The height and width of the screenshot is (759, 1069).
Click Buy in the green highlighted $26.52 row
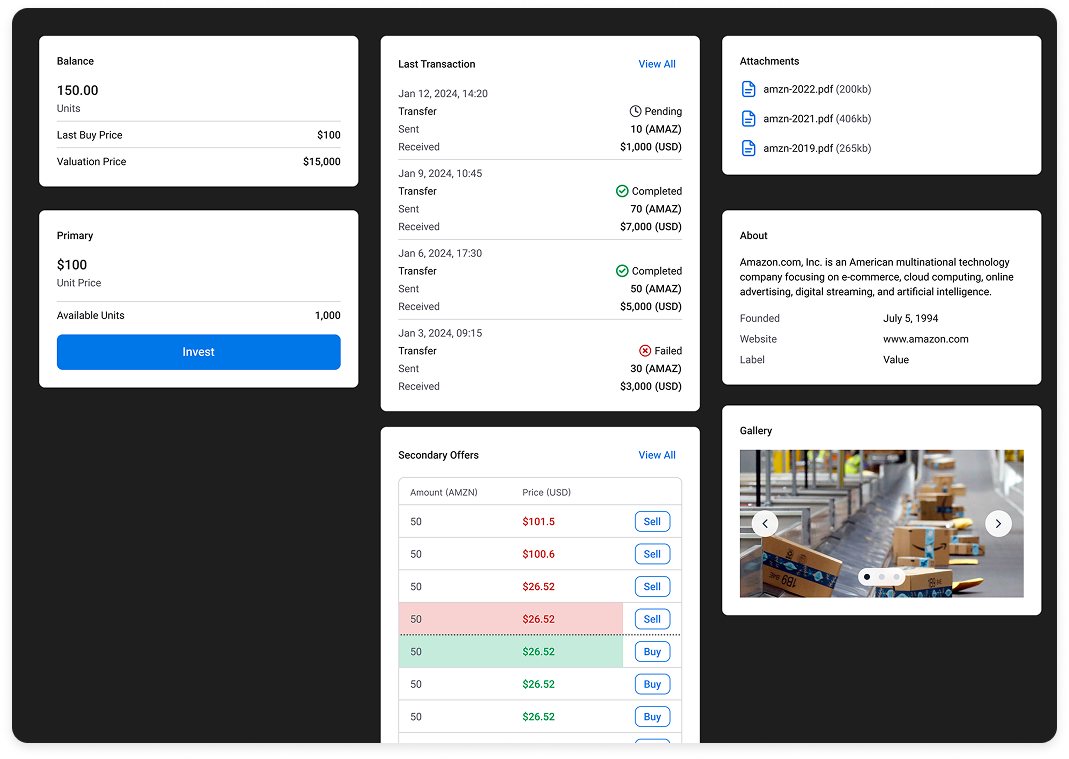652,652
